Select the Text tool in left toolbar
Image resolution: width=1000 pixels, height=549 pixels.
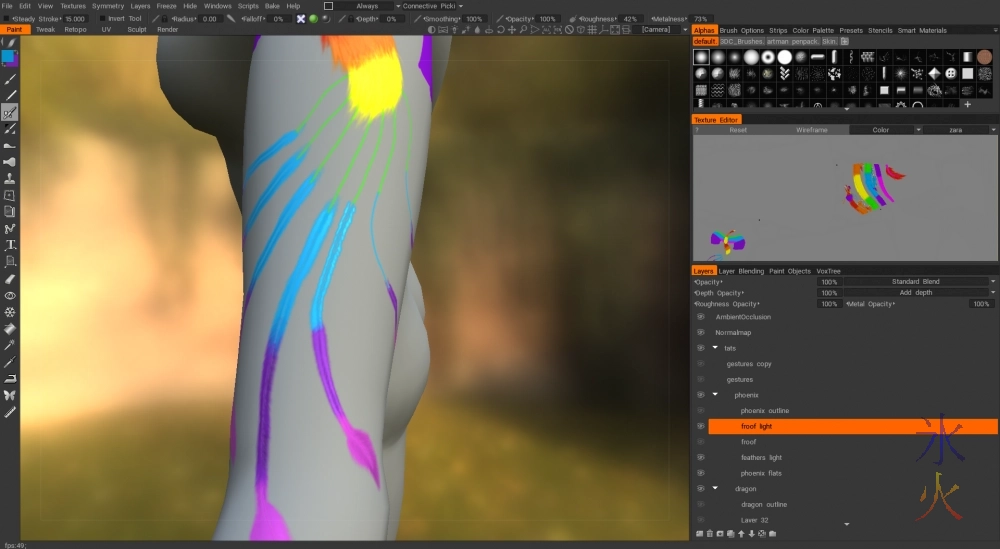point(10,245)
